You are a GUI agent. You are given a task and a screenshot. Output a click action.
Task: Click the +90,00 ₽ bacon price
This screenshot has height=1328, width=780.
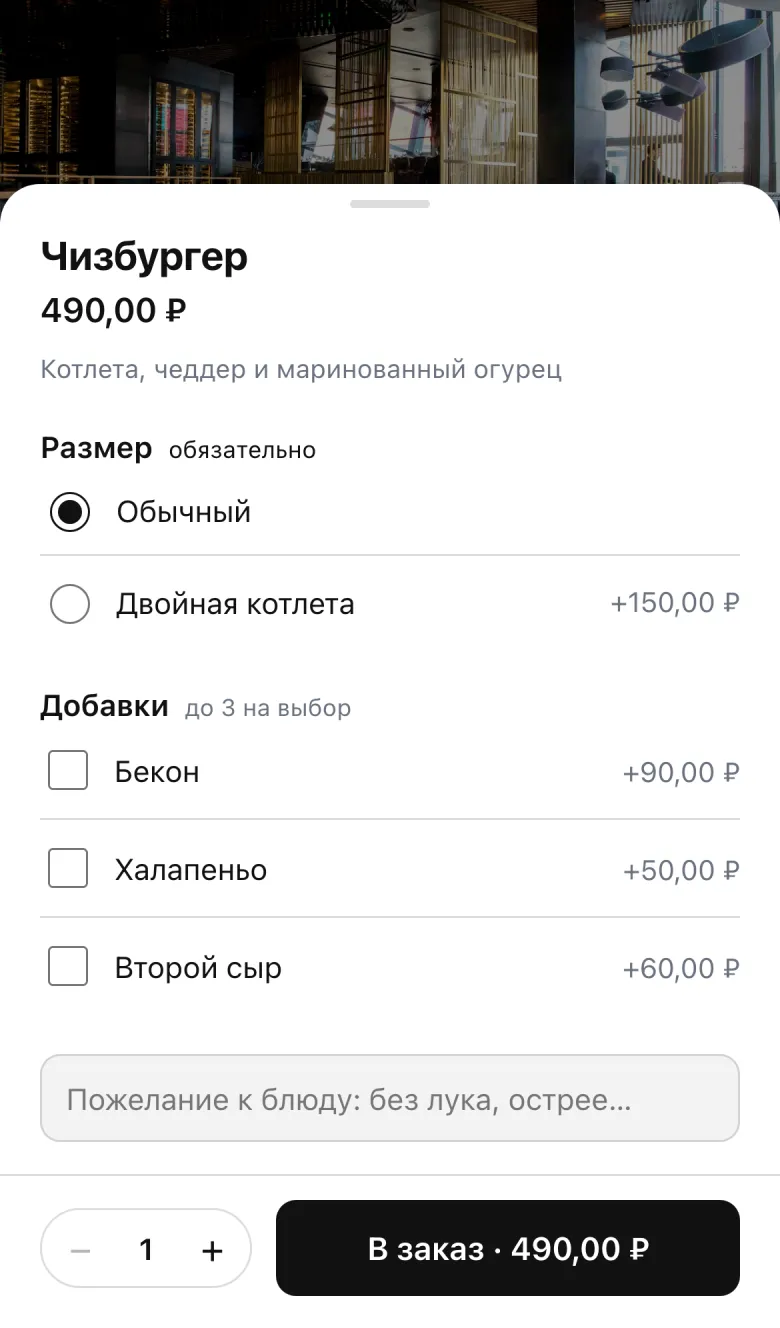point(681,772)
